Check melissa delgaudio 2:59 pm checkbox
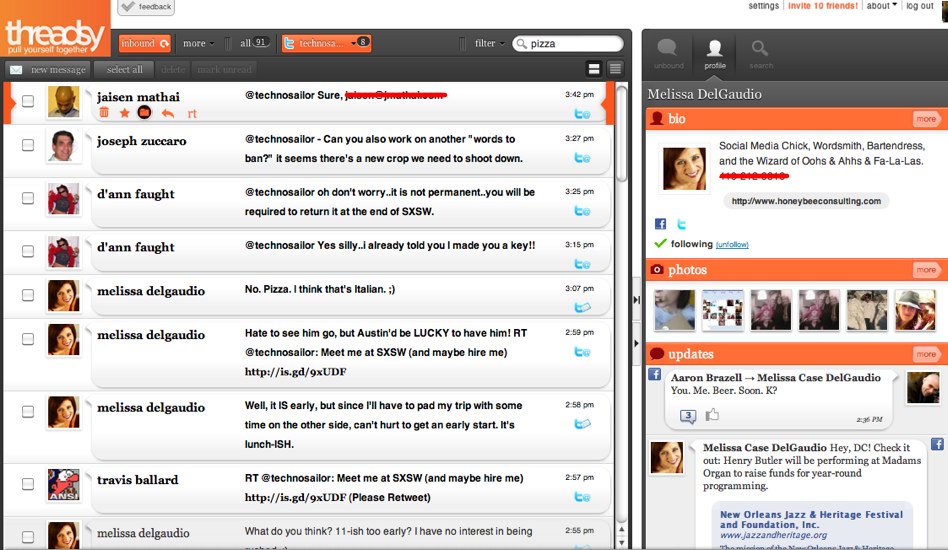Screen dimensions: 948x550 [x=28, y=339]
